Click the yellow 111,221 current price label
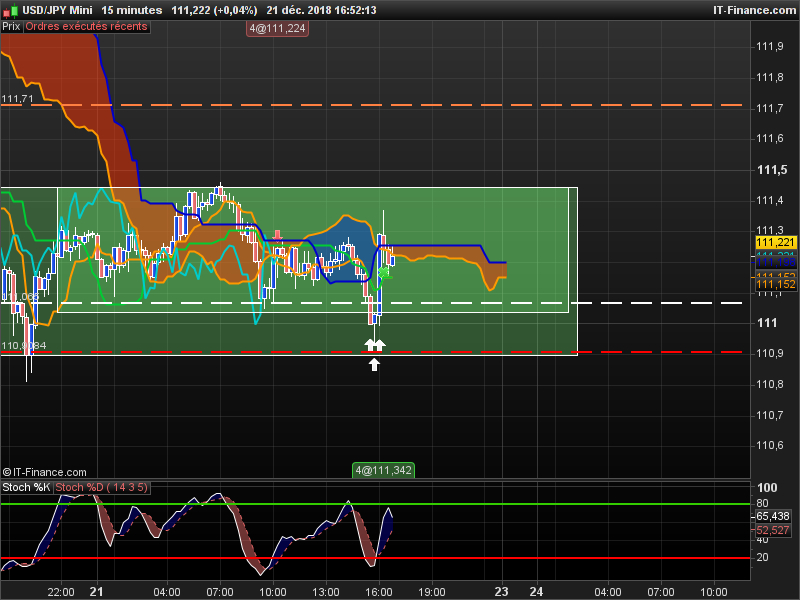800x600 pixels. (x=776, y=242)
